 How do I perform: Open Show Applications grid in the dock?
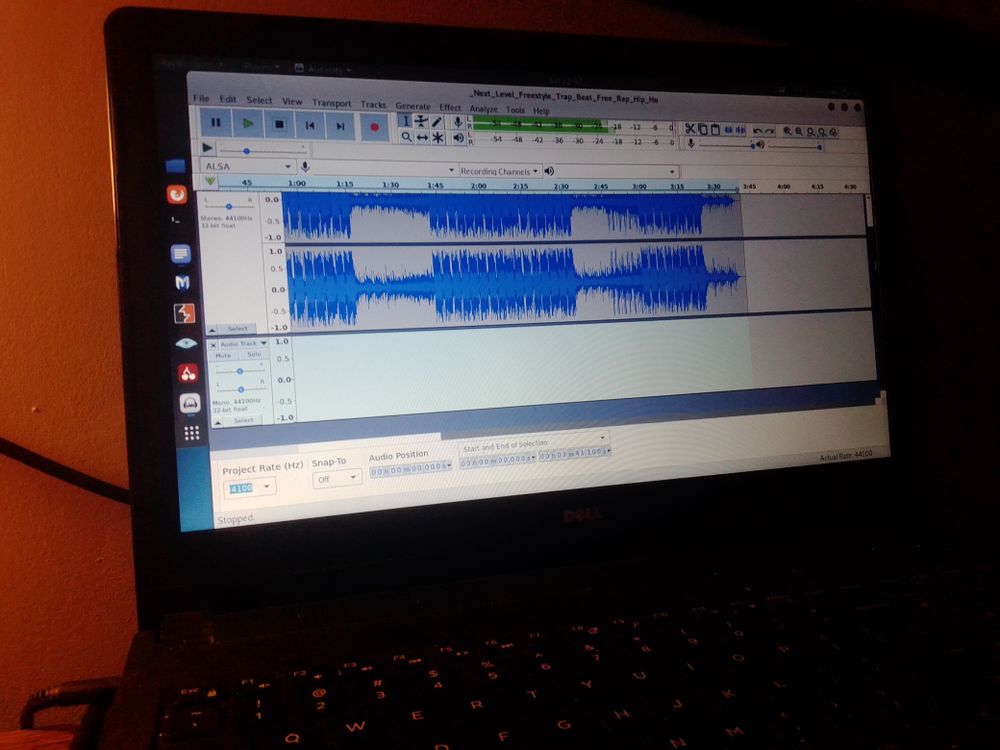pos(191,433)
